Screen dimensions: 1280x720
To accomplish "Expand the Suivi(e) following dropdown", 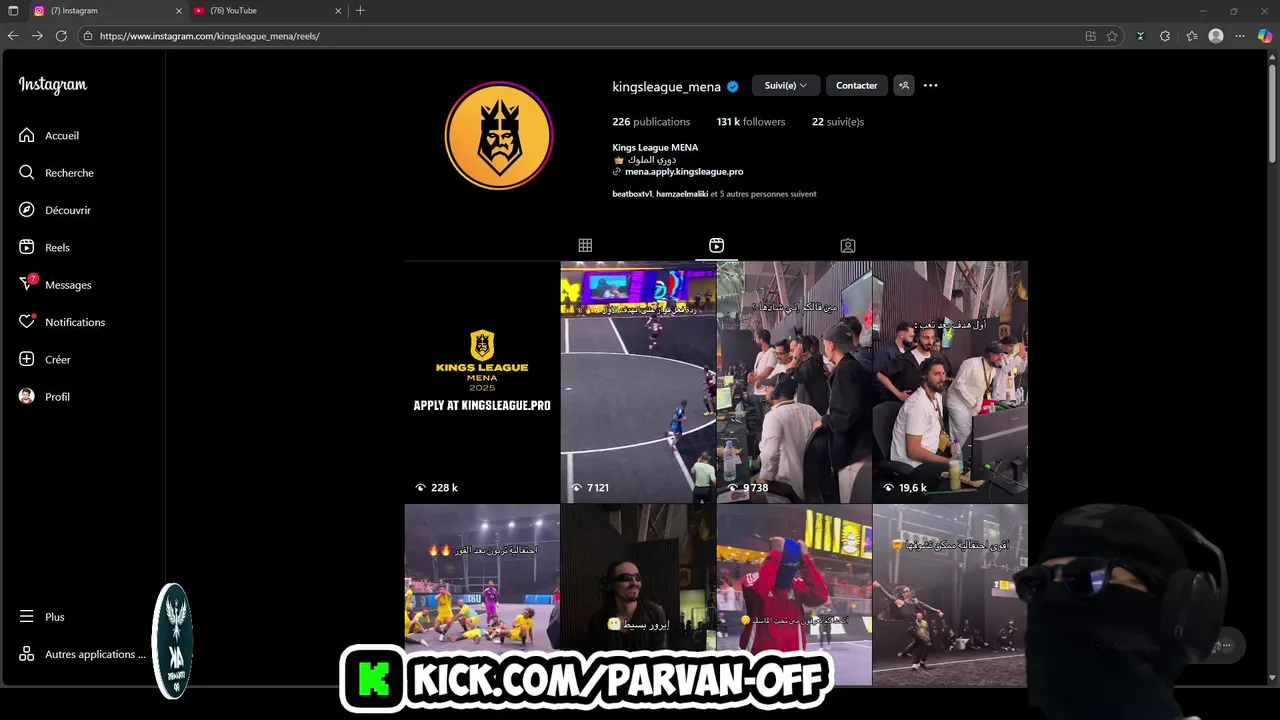I will (x=786, y=85).
